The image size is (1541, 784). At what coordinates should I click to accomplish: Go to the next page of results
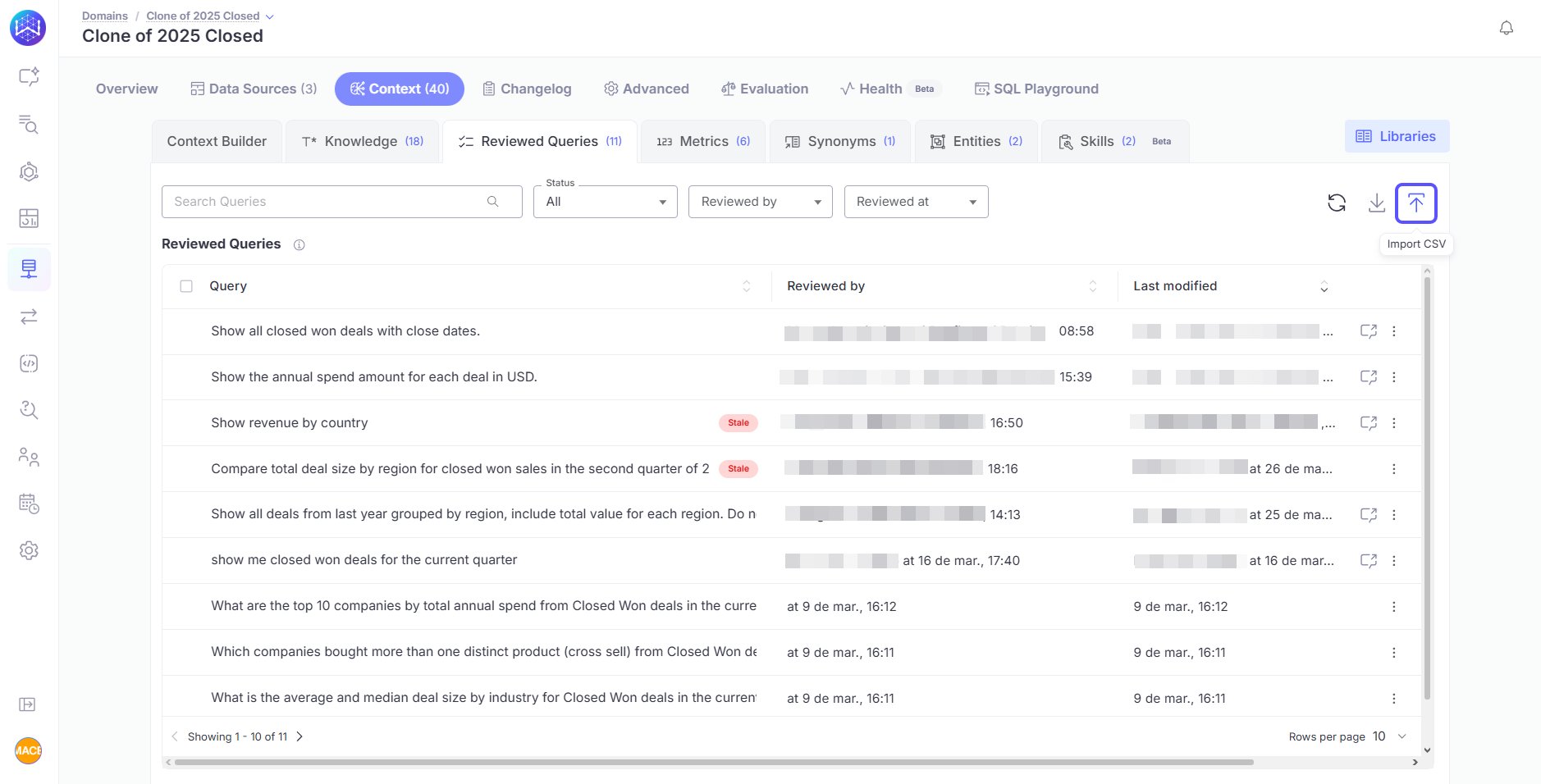[300, 736]
